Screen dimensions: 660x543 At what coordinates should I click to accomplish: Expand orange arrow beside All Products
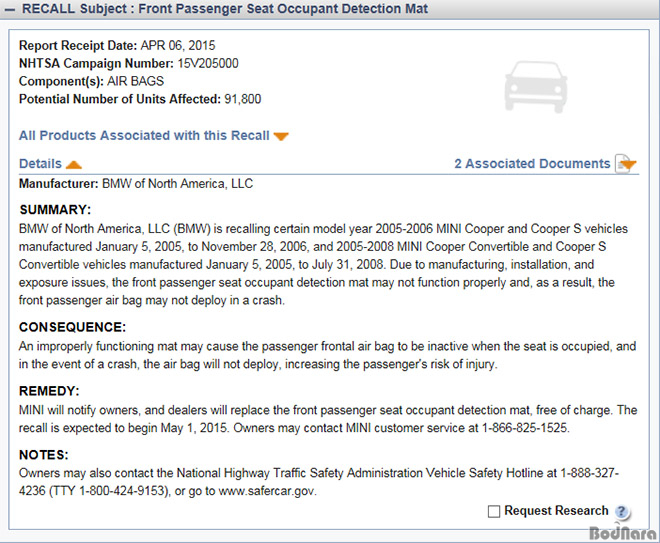click(x=281, y=136)
